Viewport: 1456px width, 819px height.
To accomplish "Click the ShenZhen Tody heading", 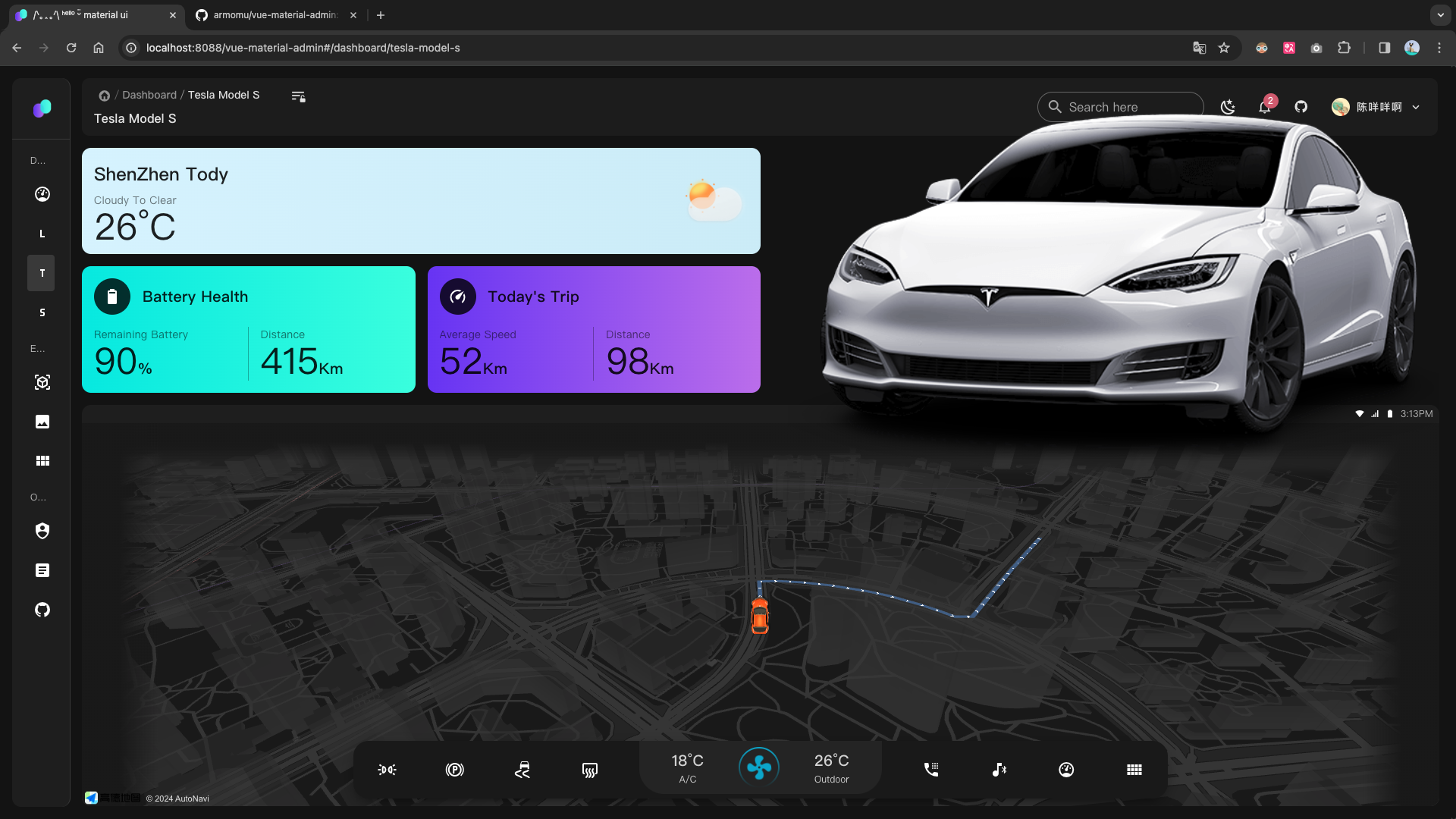I will [x=161, y=174].
